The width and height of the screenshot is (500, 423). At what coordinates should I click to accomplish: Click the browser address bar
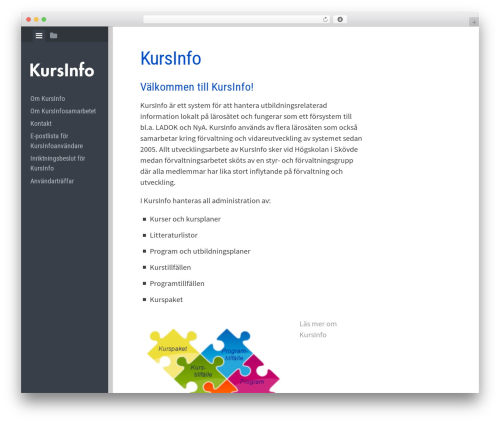coord(236,19)
